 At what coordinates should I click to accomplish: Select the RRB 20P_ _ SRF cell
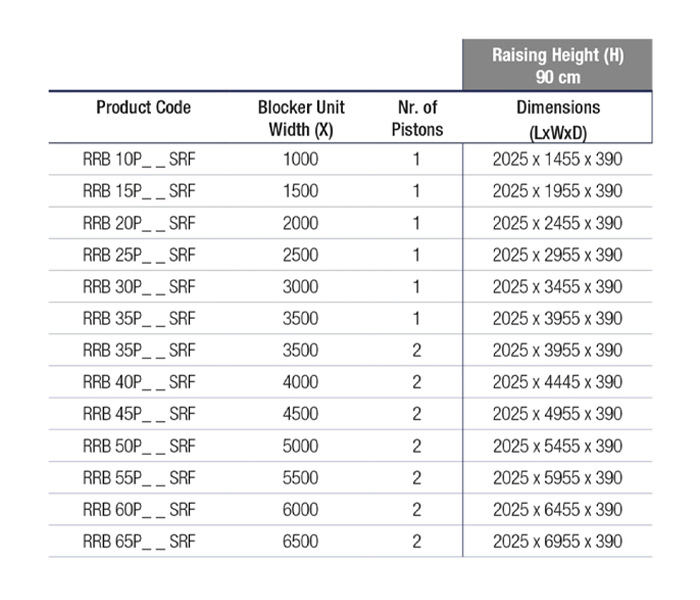(139, 223)
